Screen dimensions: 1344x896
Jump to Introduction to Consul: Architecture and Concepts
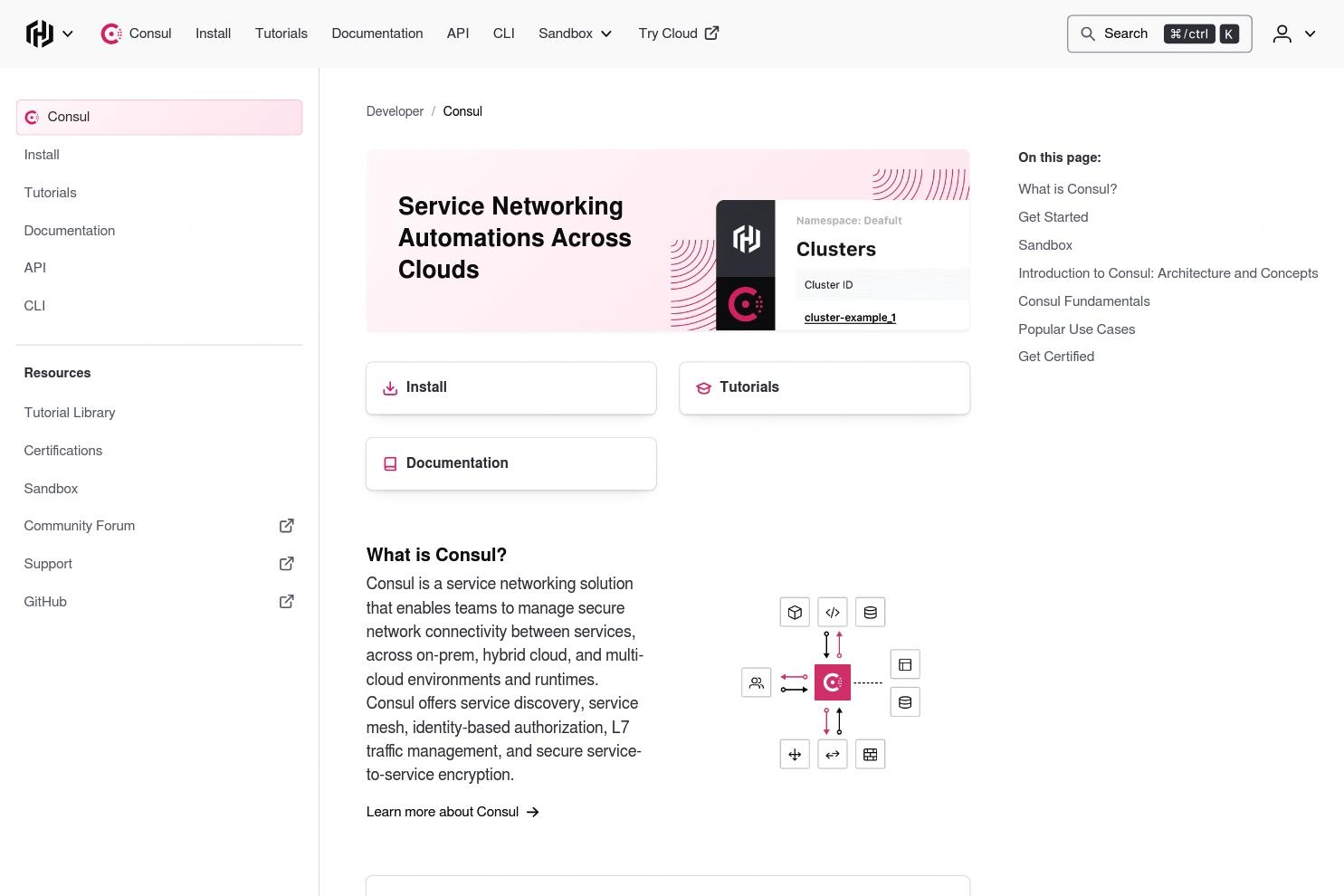(1168, 273)
